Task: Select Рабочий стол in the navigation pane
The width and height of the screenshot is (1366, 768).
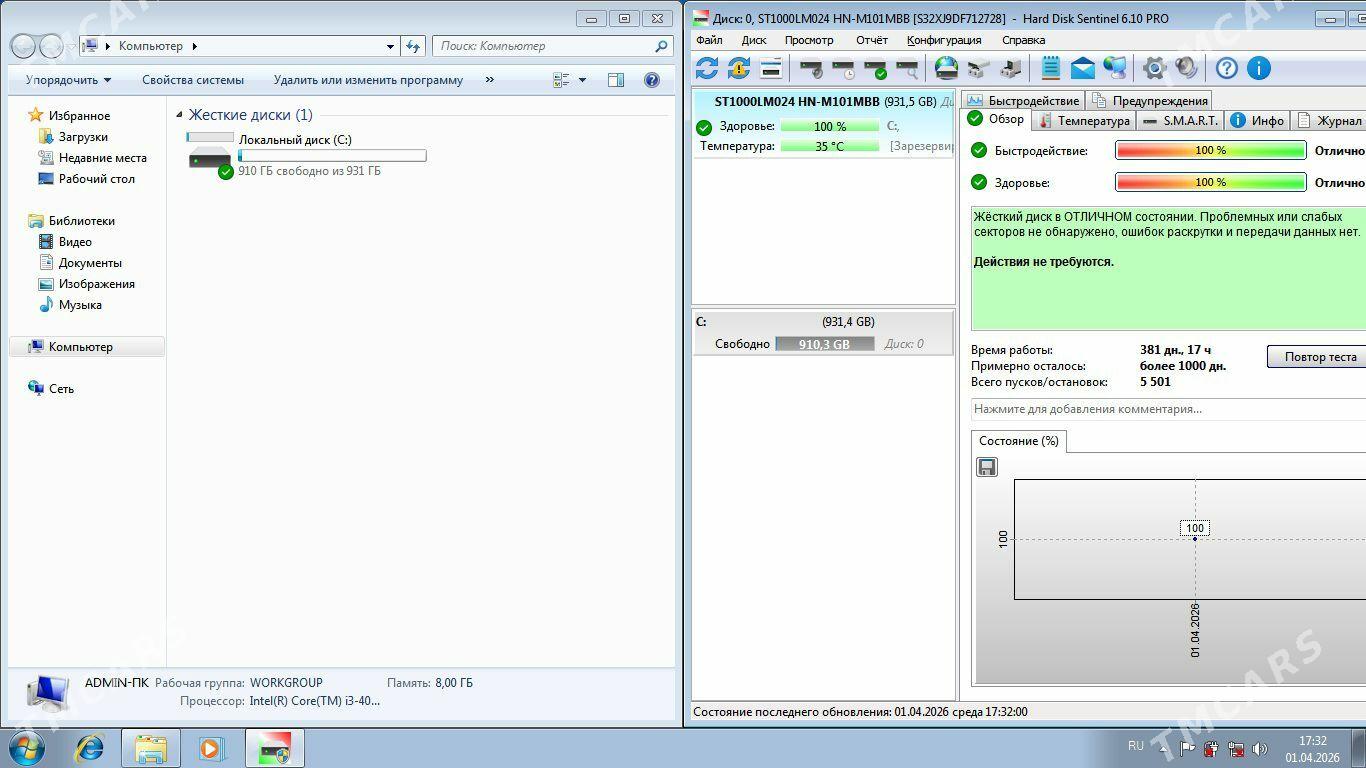Action: 96,179
